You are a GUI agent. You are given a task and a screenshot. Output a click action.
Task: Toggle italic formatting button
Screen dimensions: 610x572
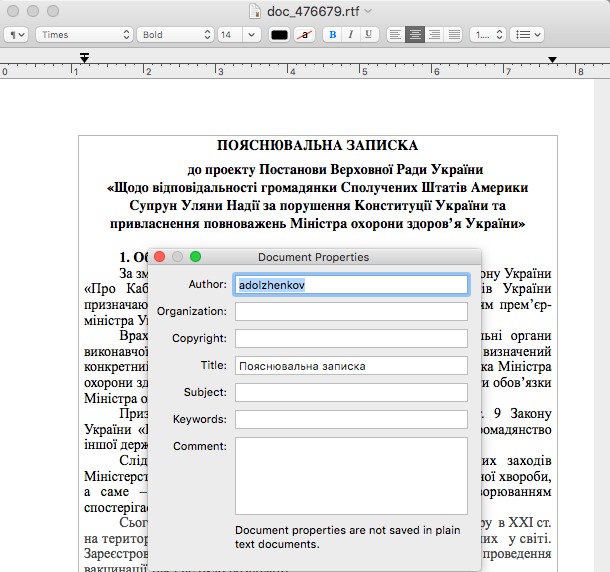[350, 34]
